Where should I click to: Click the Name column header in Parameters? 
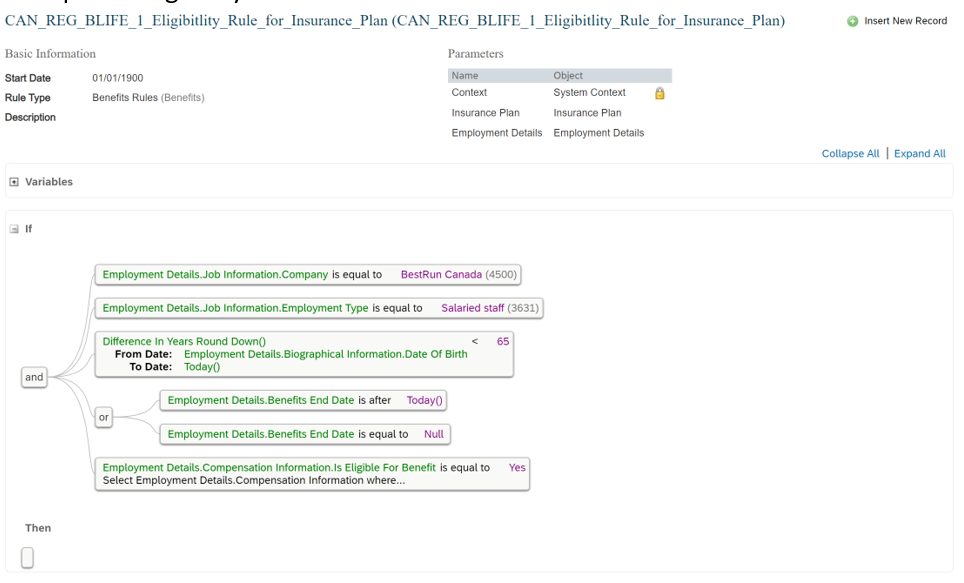click(465, 76)
